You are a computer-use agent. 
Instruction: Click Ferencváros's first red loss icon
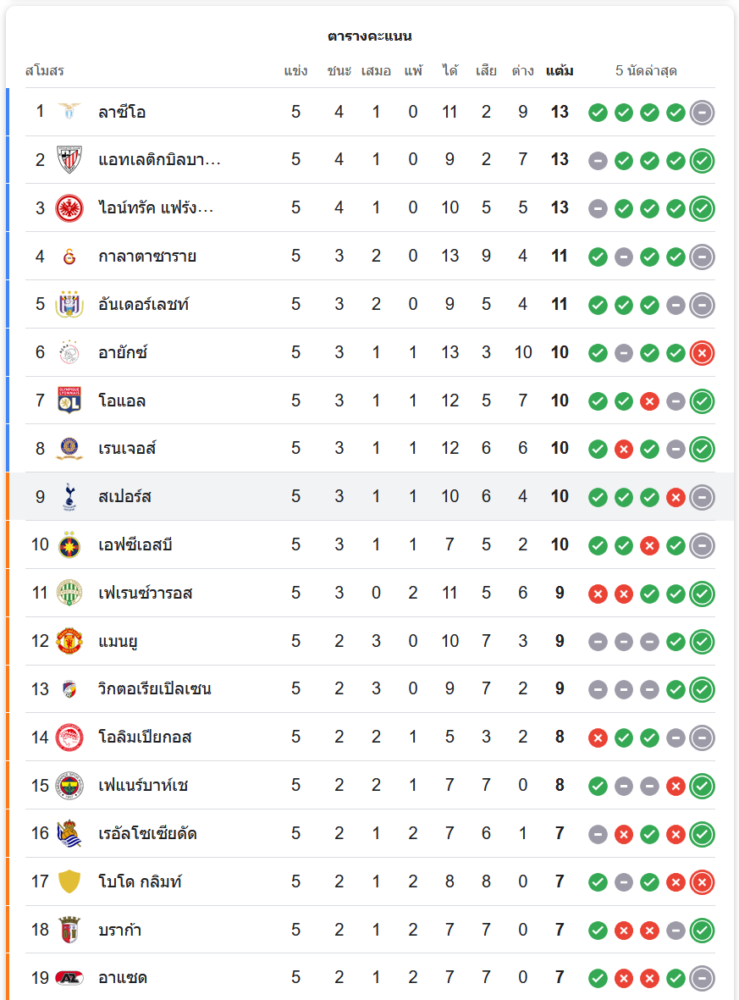(598, 593)
